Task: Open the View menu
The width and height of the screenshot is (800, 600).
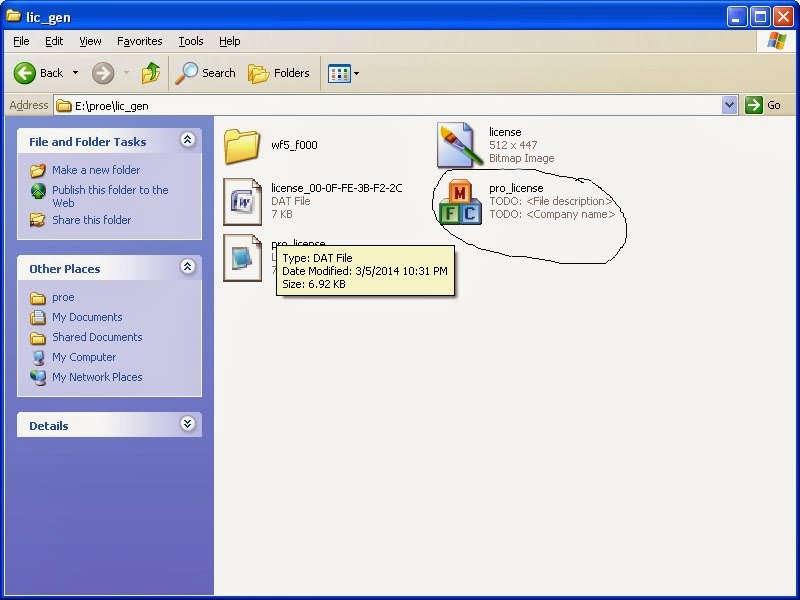Action: tap(90, 41)
